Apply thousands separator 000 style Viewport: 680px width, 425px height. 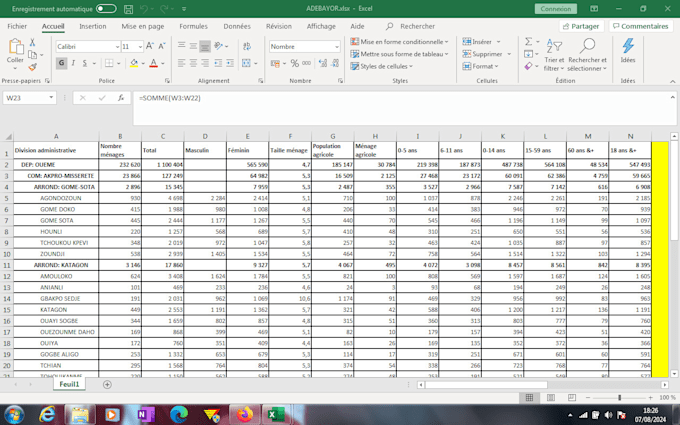[x=307, y=63]
